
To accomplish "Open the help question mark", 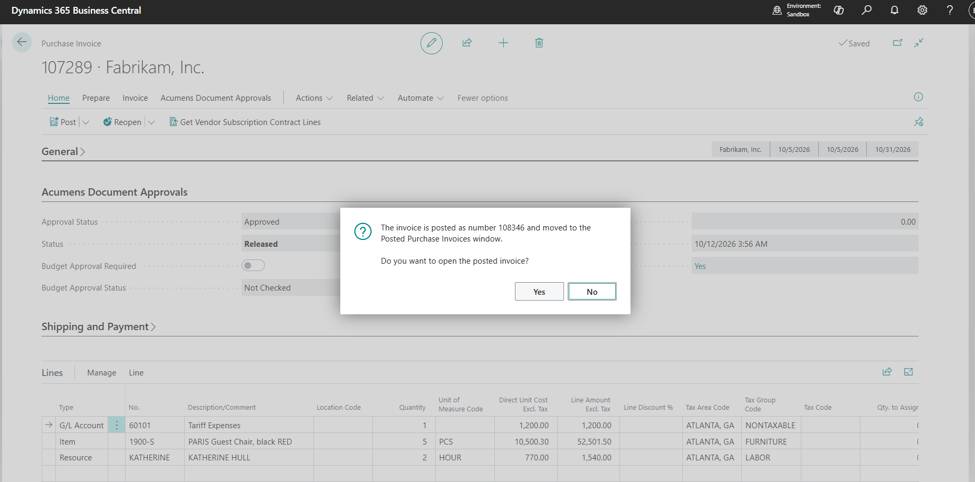I will click(x=950, y=10).
